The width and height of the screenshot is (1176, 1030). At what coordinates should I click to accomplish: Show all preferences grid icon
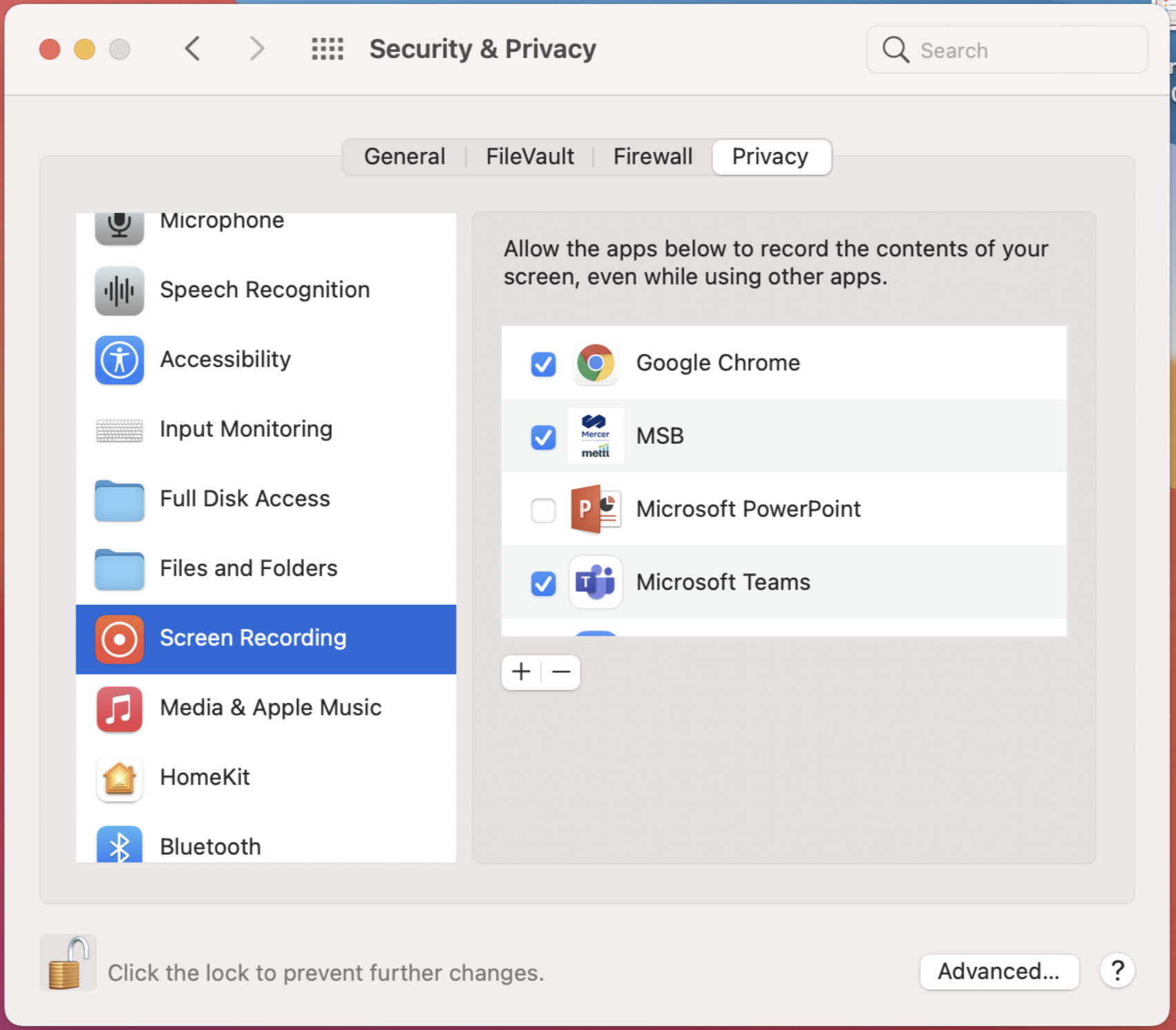point(328,49)
